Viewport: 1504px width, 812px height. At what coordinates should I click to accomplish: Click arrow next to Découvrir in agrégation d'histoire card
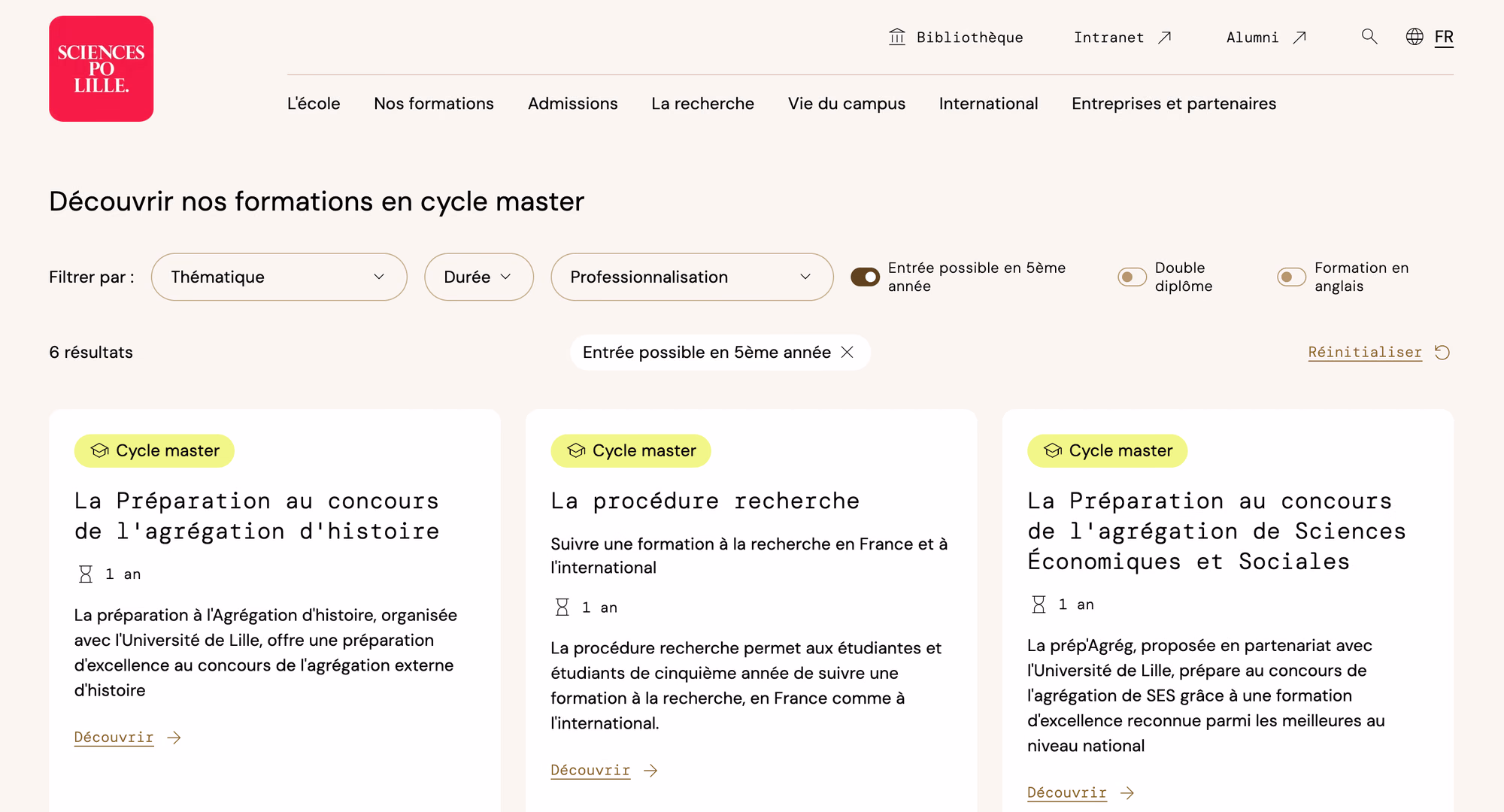point(174,738)
